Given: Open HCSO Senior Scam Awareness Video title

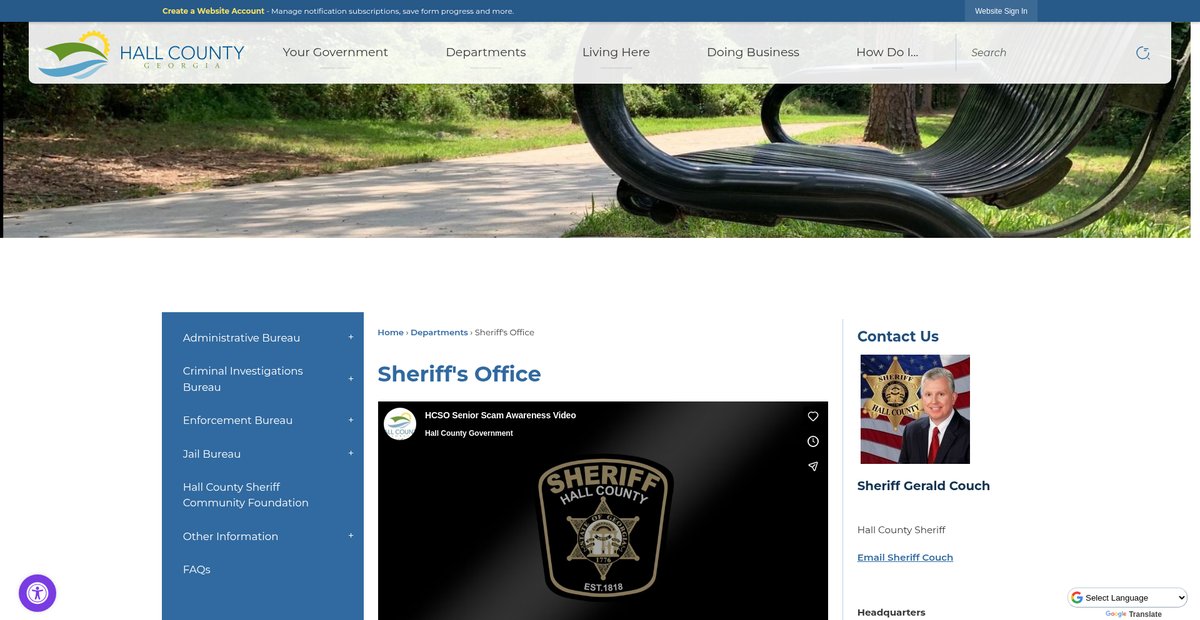Looking at the screenshot, I should click(x=500, y=415).
